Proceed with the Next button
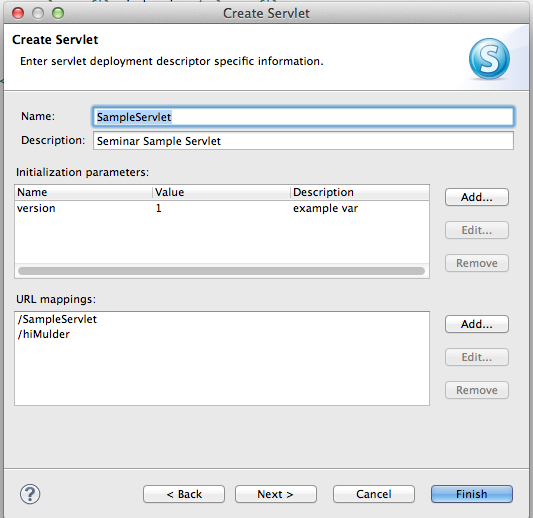 tap(276, 494)
